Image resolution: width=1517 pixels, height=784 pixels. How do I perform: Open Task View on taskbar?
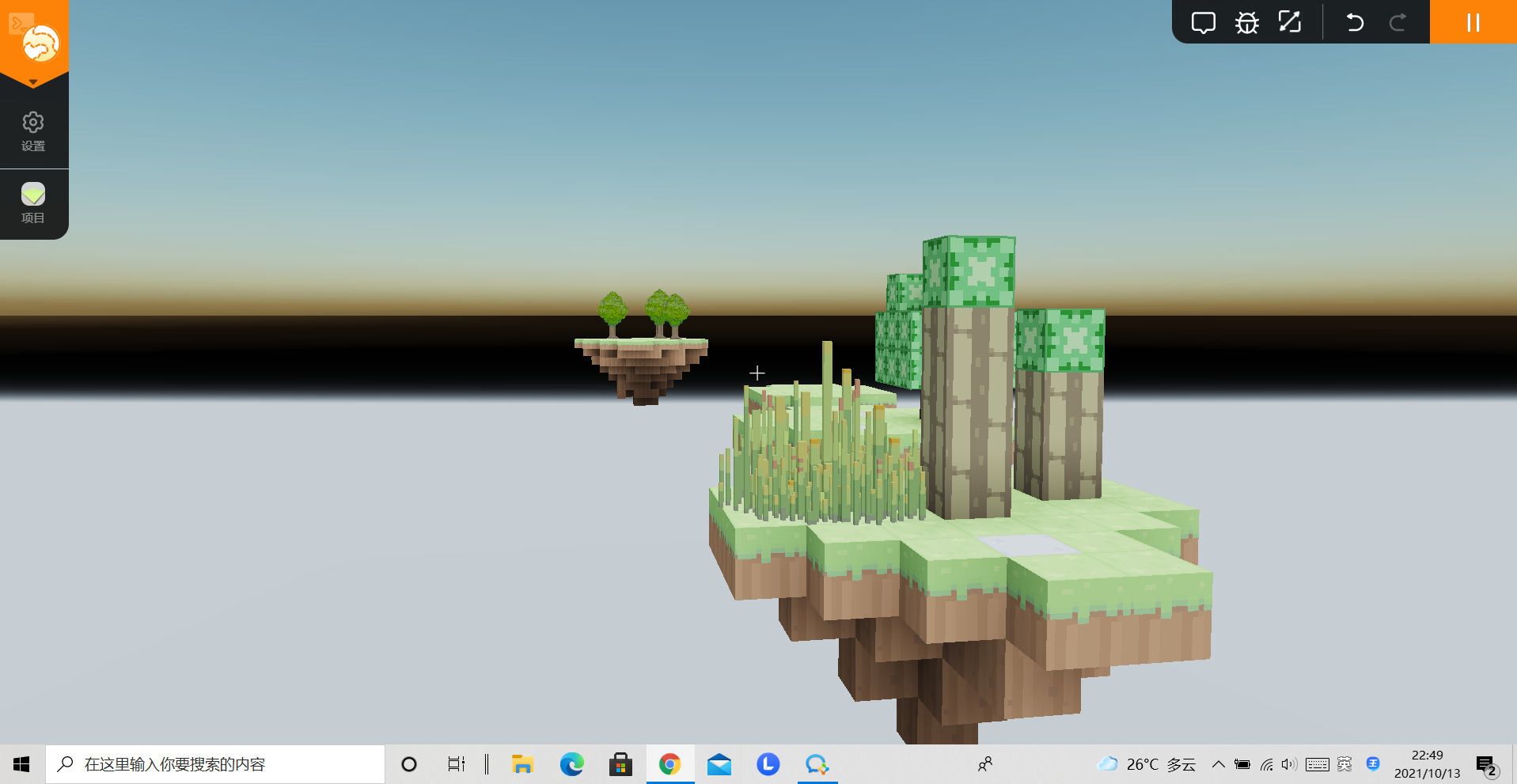(457, 764)
